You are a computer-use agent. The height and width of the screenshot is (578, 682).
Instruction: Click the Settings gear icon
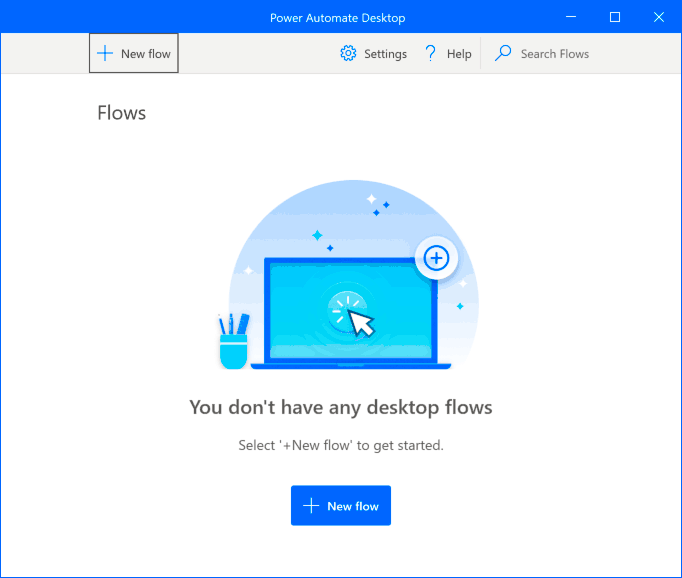348,53
